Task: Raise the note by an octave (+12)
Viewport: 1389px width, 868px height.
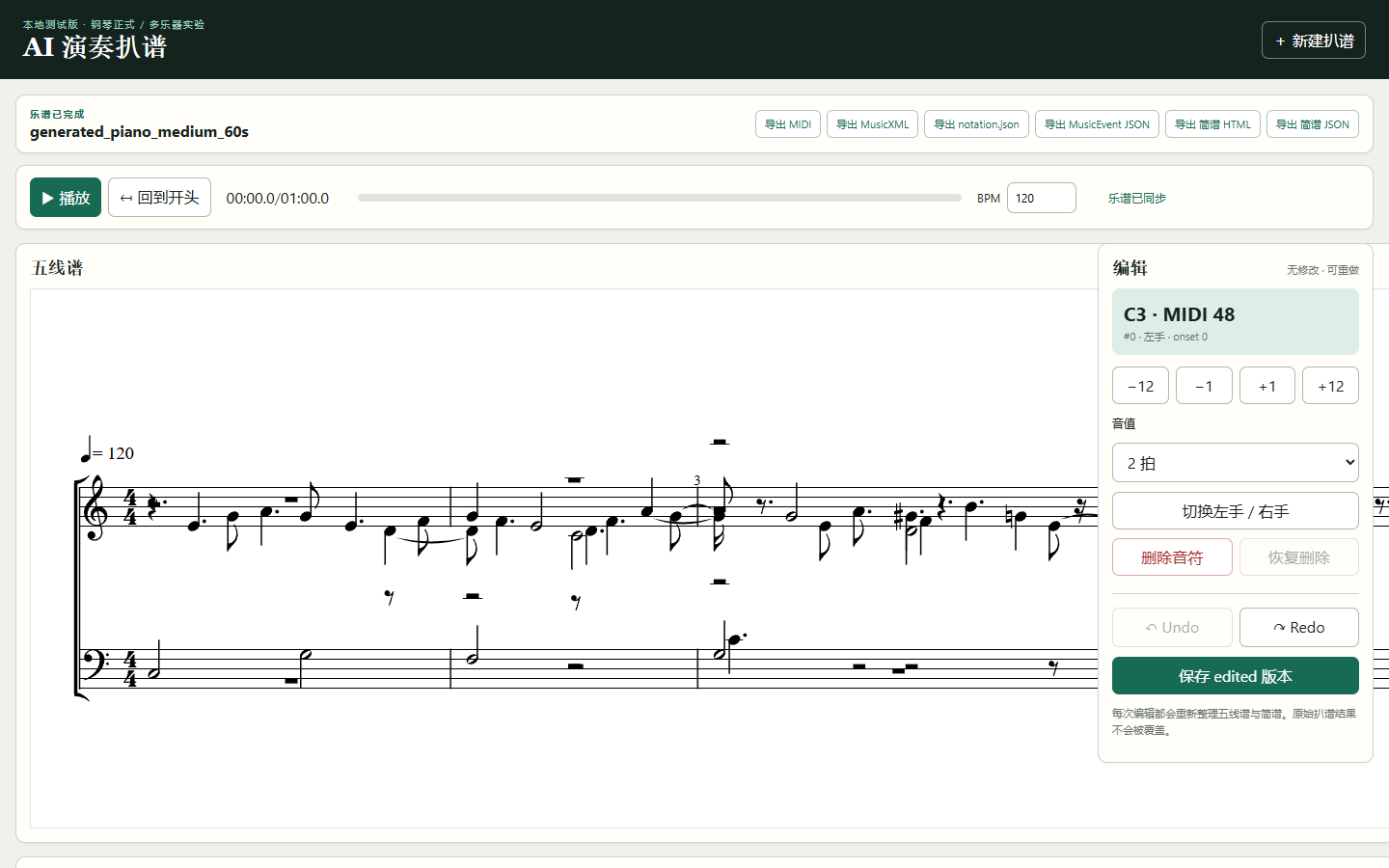Action: (1330, 386)
